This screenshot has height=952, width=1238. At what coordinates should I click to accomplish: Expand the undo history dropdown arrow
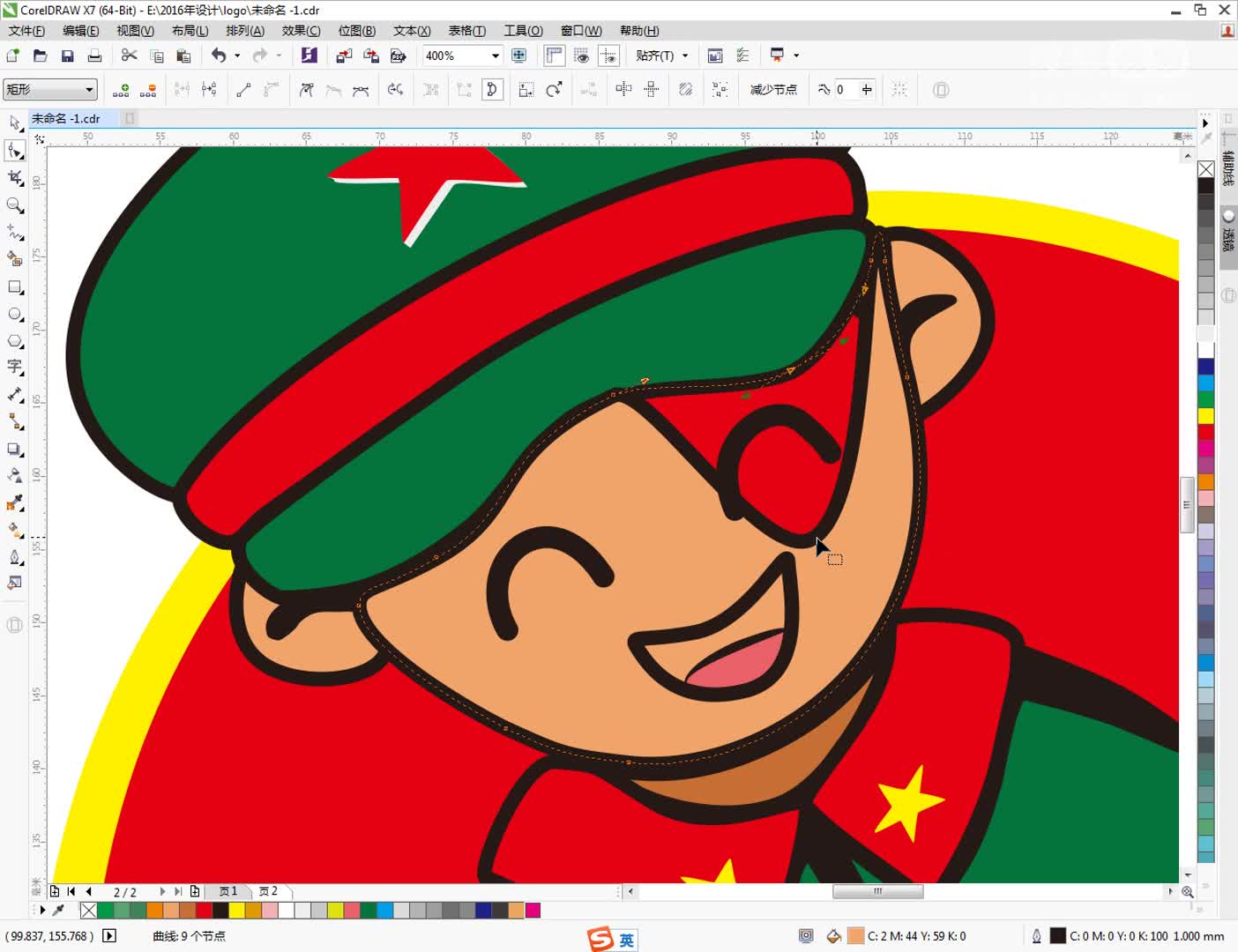tap(236, 56)
